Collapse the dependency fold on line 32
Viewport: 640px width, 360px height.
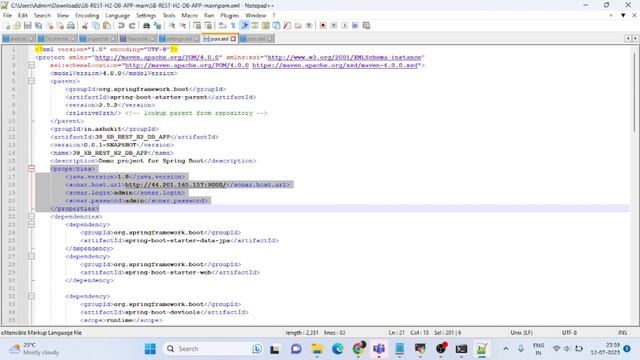[x=31, y=296]
